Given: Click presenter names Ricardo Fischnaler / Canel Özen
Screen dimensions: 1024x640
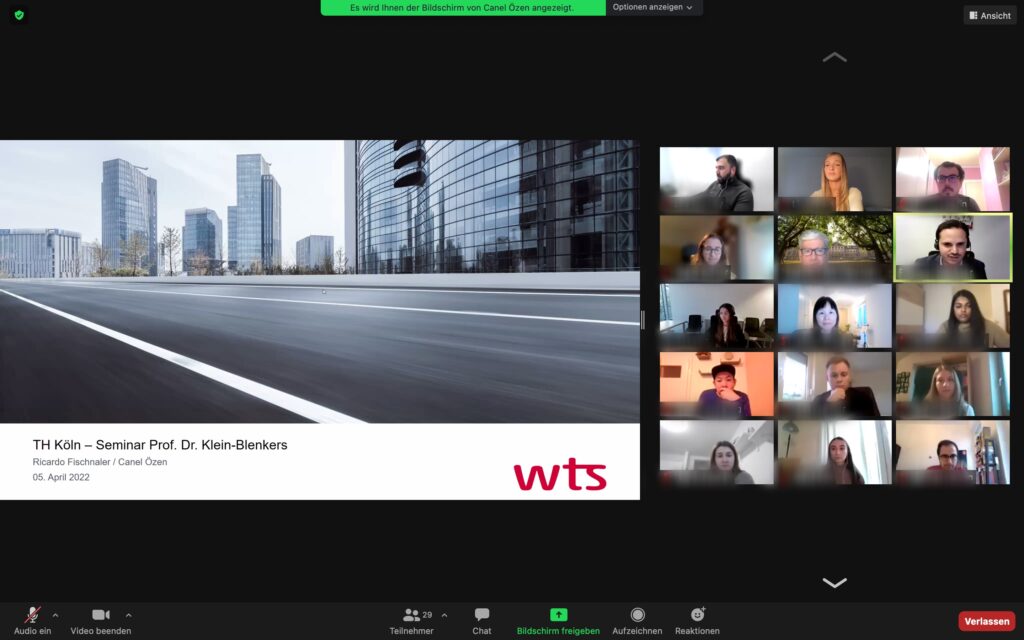Looking at the screenshot, I should tap(100, 462).
